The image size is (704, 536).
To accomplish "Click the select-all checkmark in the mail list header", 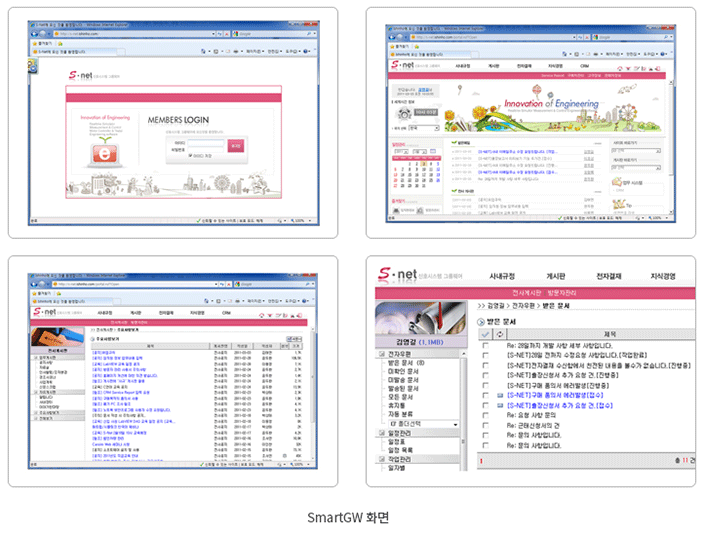I will [486, 334].
